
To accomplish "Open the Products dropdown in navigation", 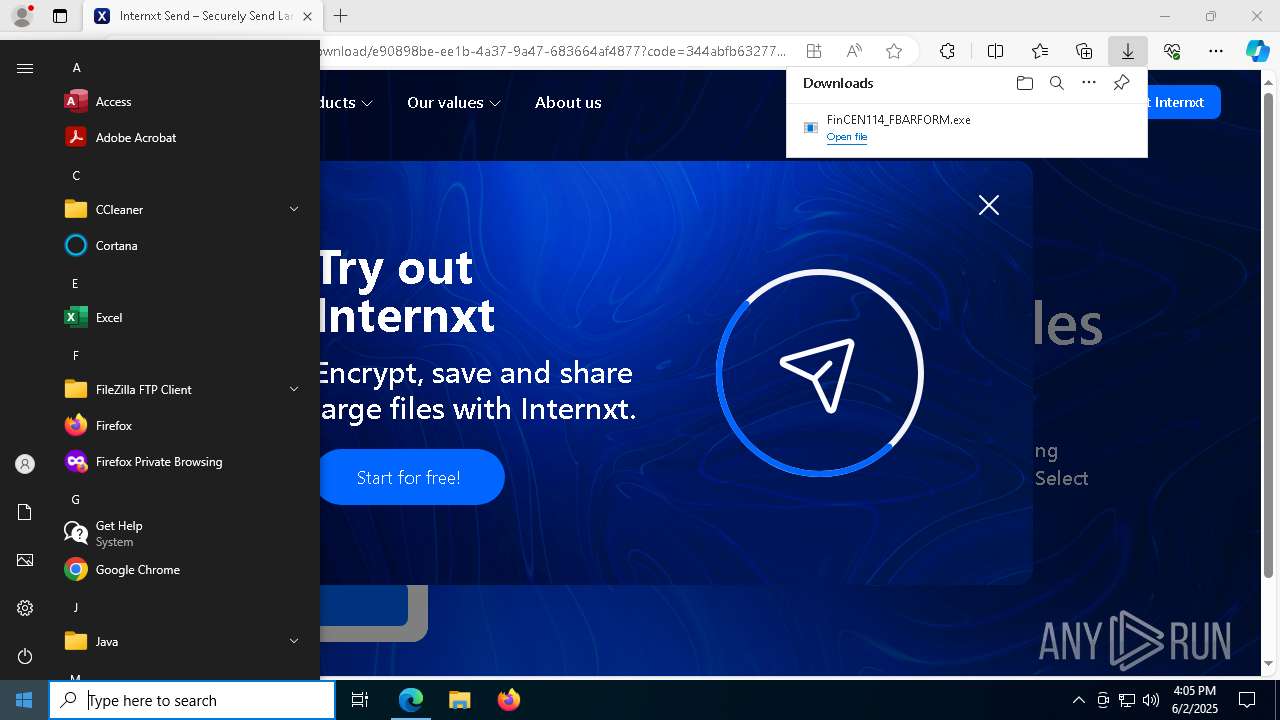I will point(347,103).
